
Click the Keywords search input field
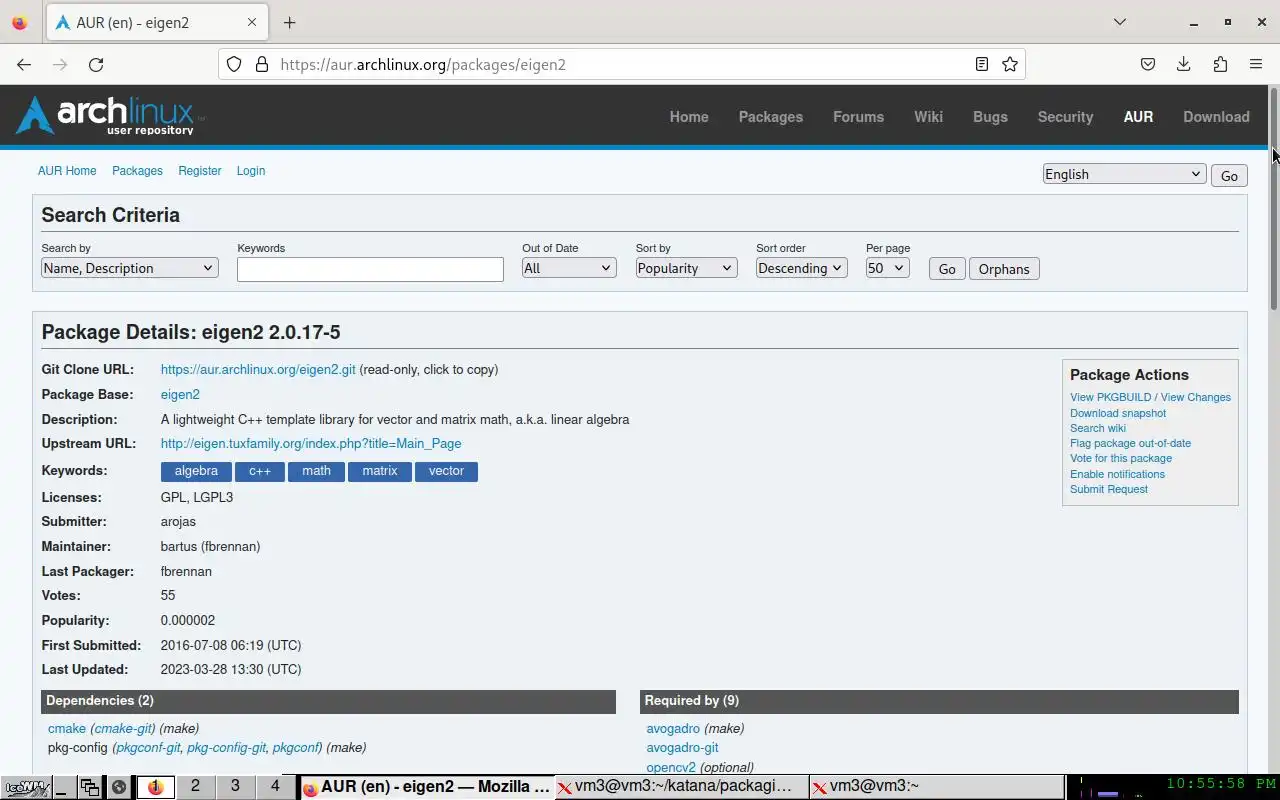[x=370, y=269]
